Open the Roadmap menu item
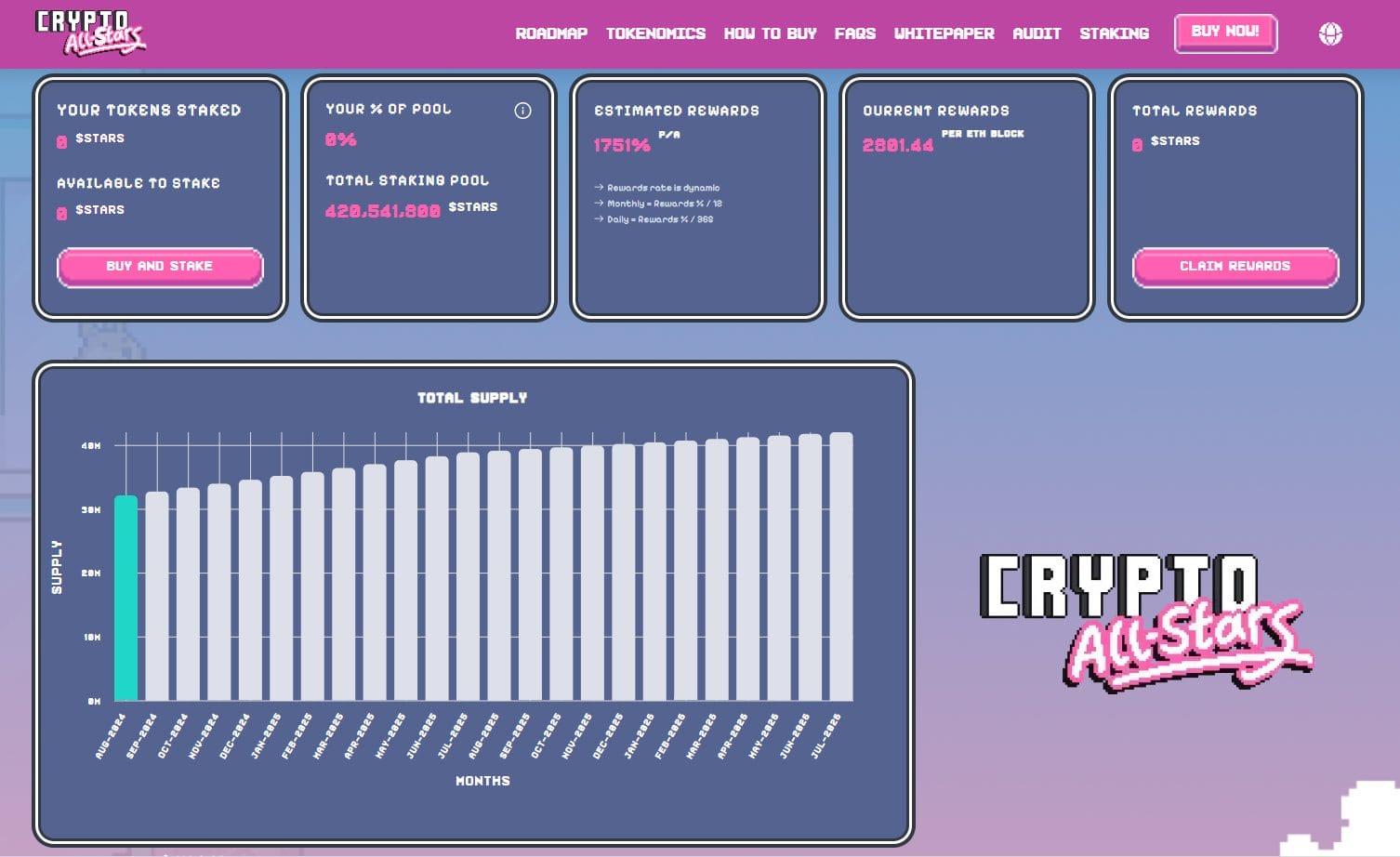 point(551,33)
